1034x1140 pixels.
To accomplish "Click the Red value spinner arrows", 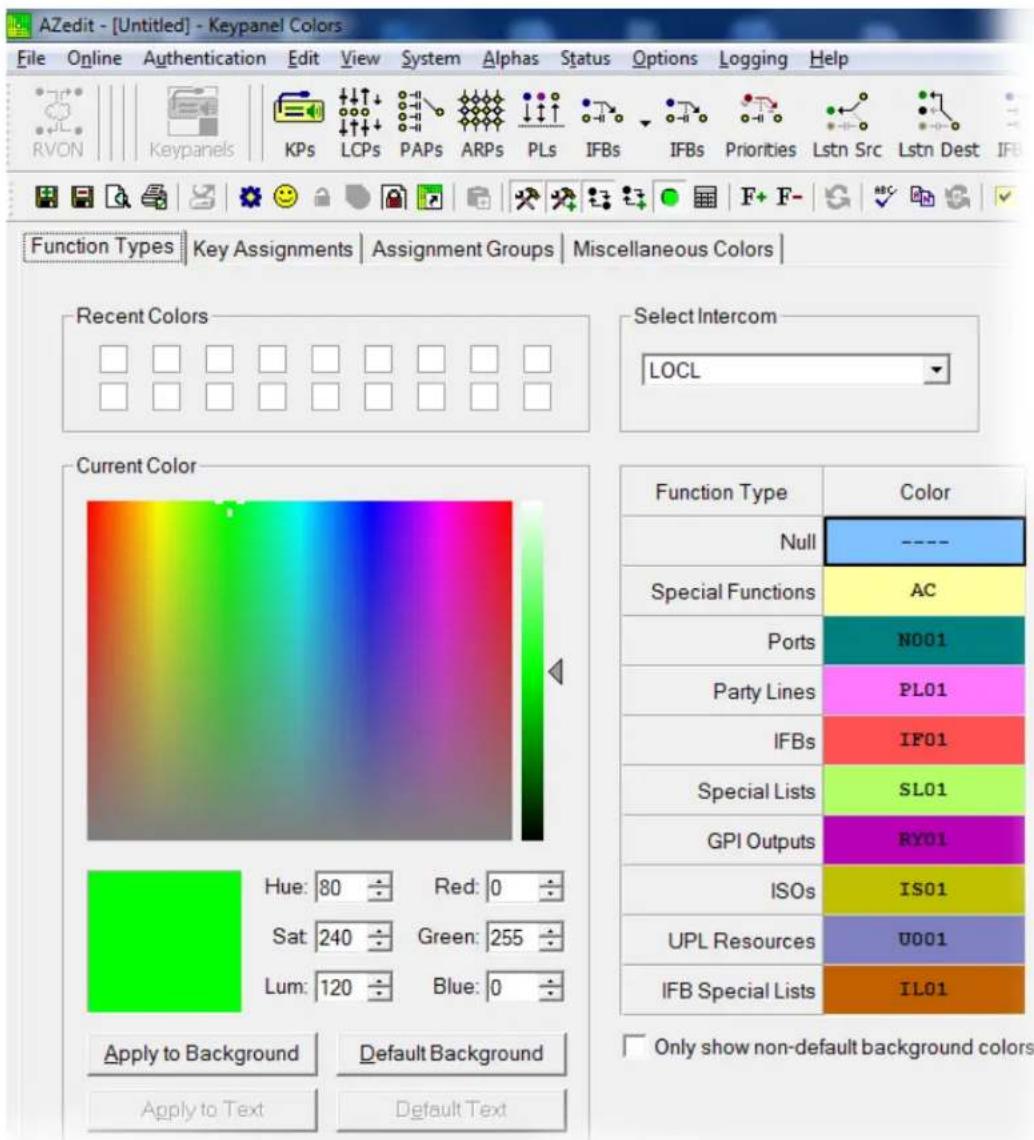I will coord(550,888).
